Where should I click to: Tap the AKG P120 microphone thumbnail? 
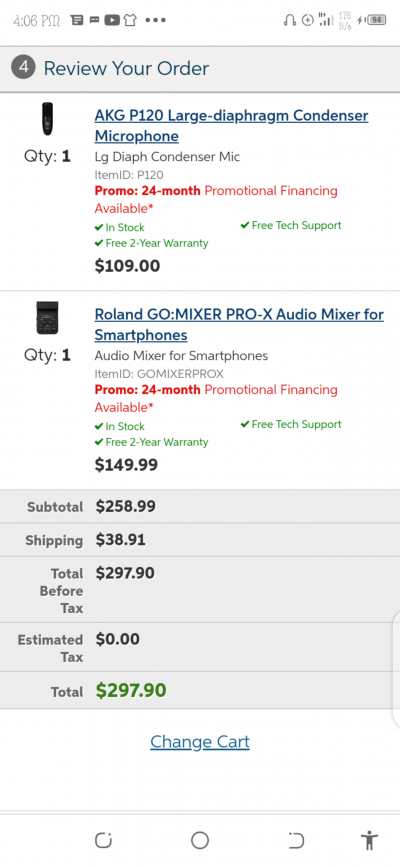click(x=48, y=119)
